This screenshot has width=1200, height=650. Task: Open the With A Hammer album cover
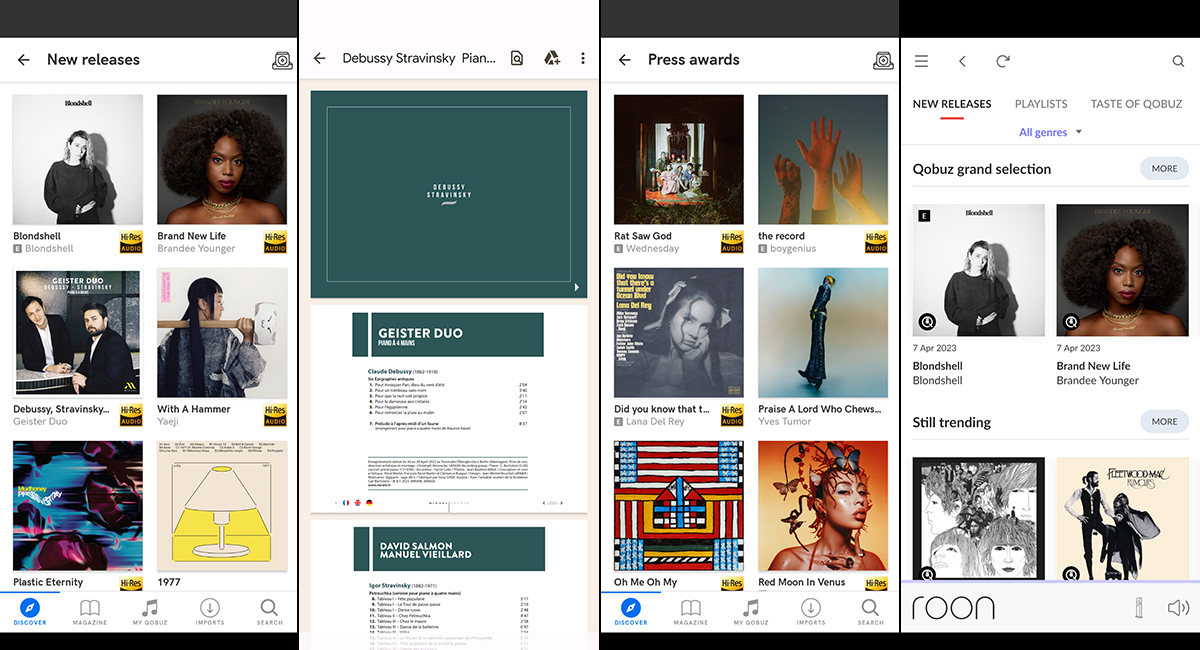[222, 333]
